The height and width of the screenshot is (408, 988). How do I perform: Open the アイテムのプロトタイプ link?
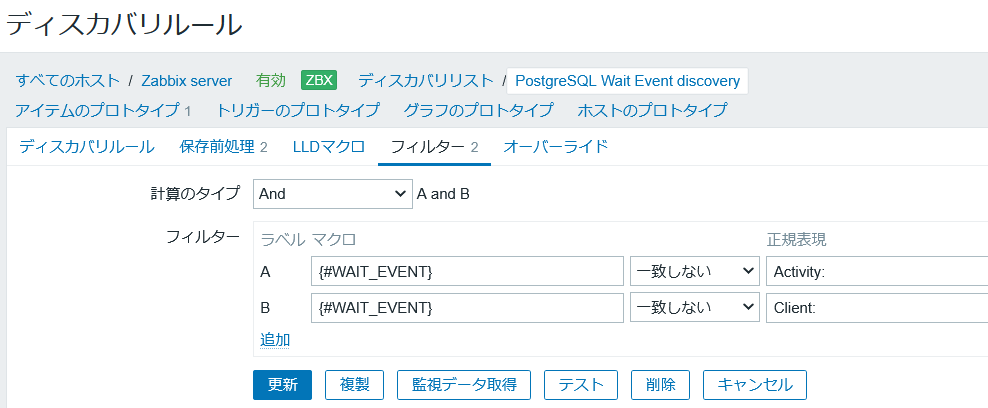click(103, 110)
